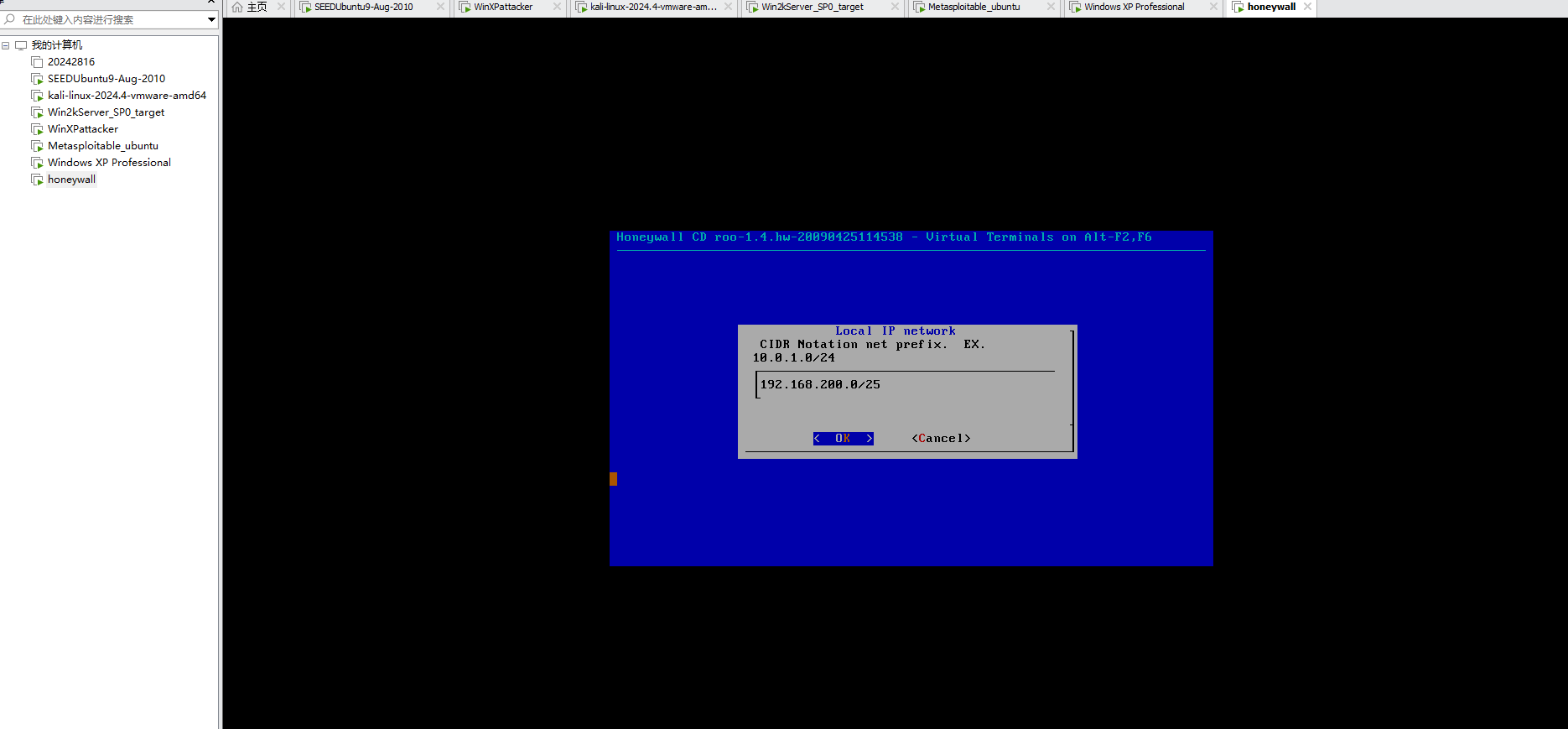This screenshot has height=729, width=1568.
Task: Click the home icon on 主页 tab
Action: [237, 7]
